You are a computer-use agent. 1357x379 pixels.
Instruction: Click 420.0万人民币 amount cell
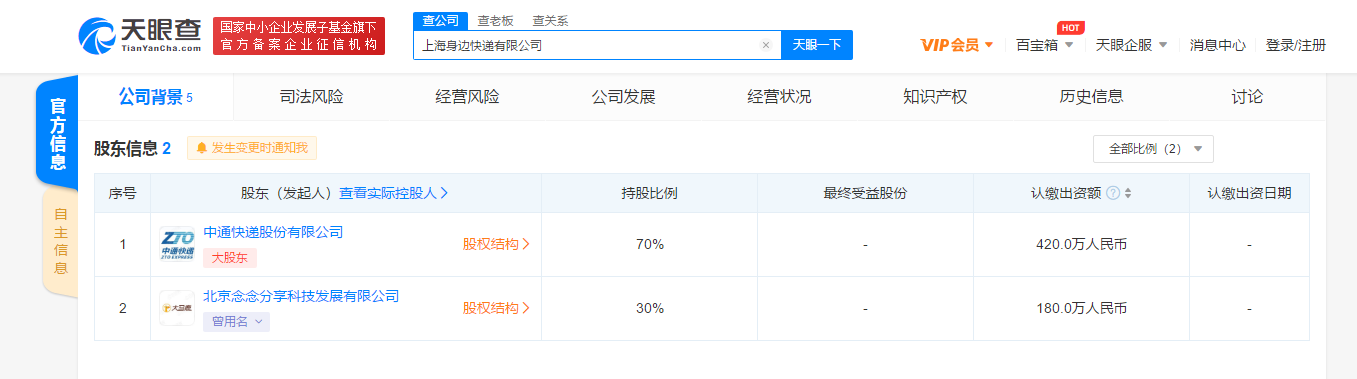[1081, 244]
